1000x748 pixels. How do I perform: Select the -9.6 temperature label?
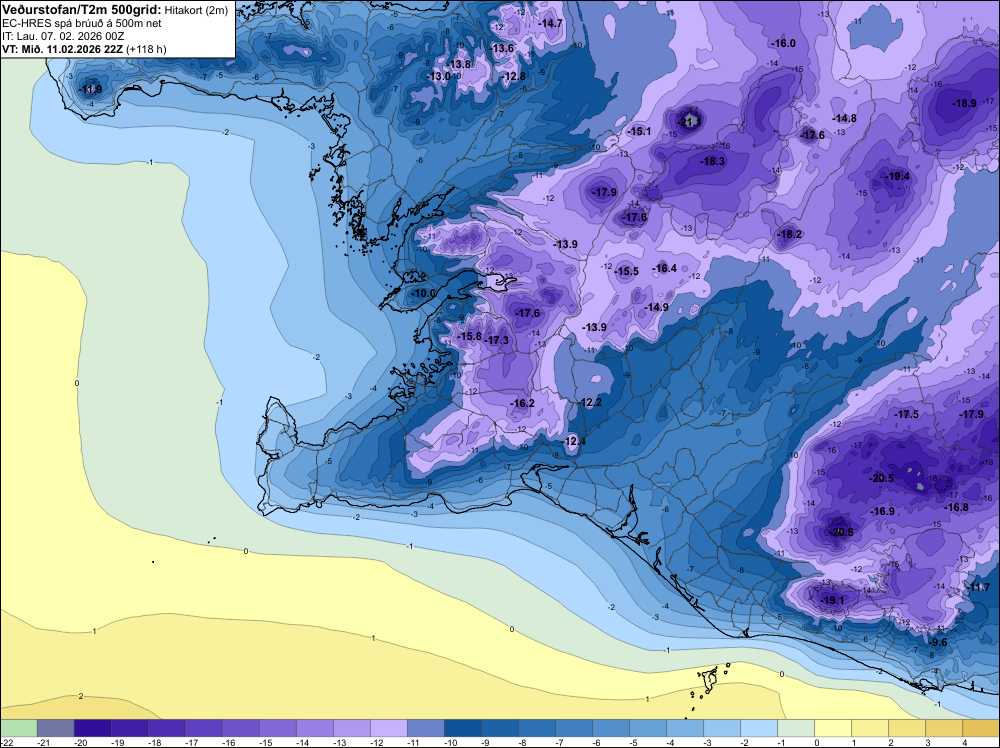(939, 642)
